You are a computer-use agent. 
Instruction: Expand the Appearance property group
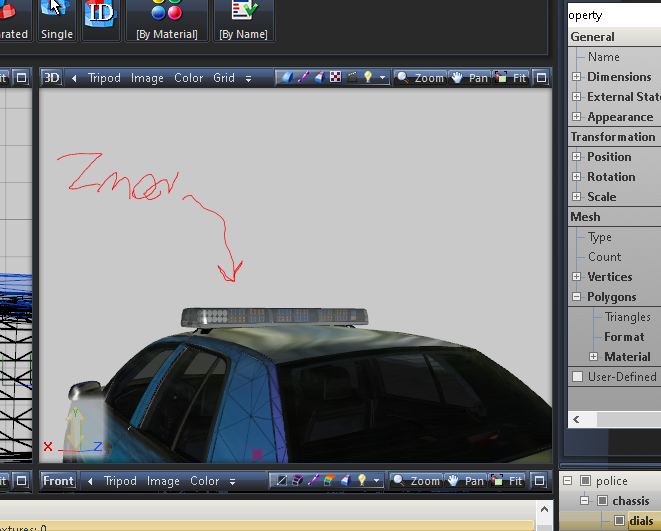(x=576, y=116)
